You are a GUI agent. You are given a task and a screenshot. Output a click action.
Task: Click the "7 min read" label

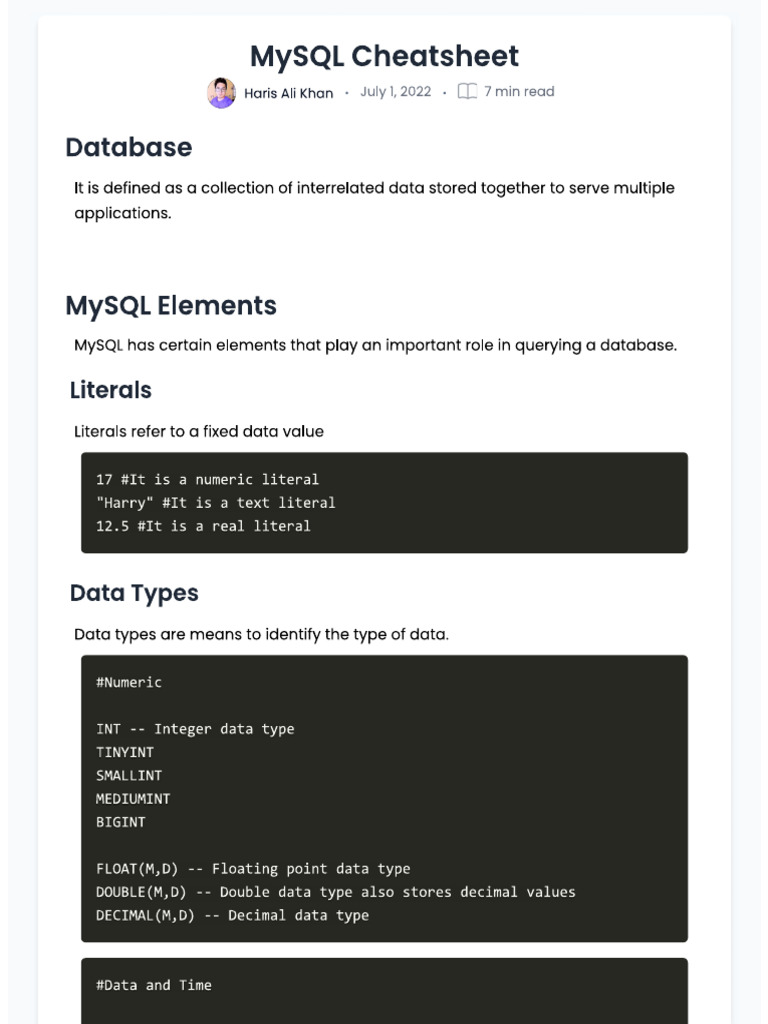tap(518, 92)
